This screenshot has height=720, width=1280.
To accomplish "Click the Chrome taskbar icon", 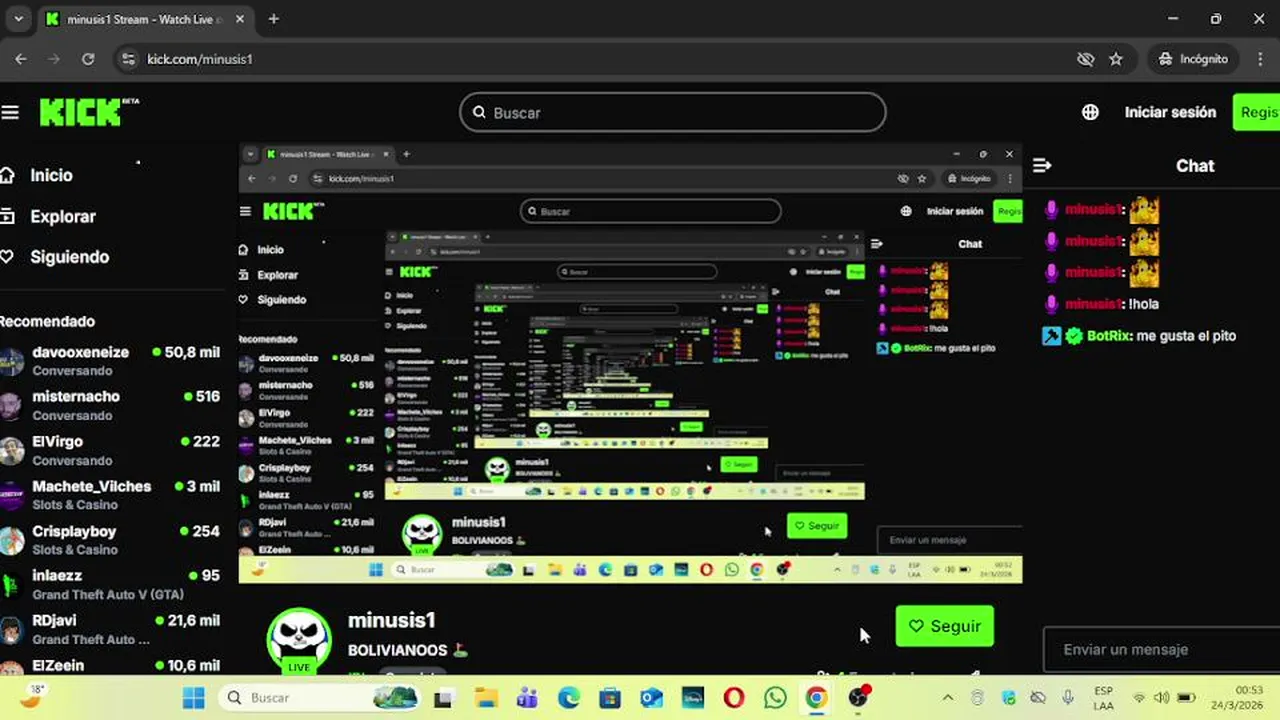I will [x=817, y=698].
